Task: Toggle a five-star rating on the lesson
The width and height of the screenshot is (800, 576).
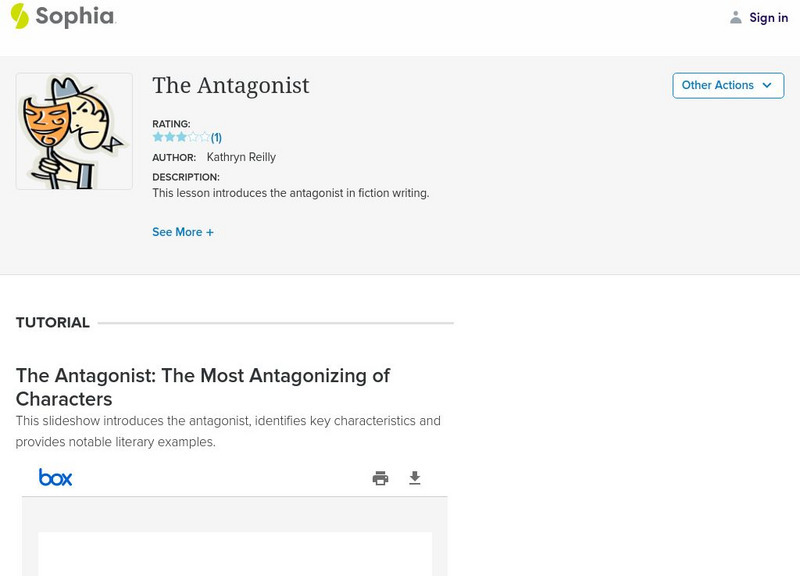Action: tap(205, 137)
